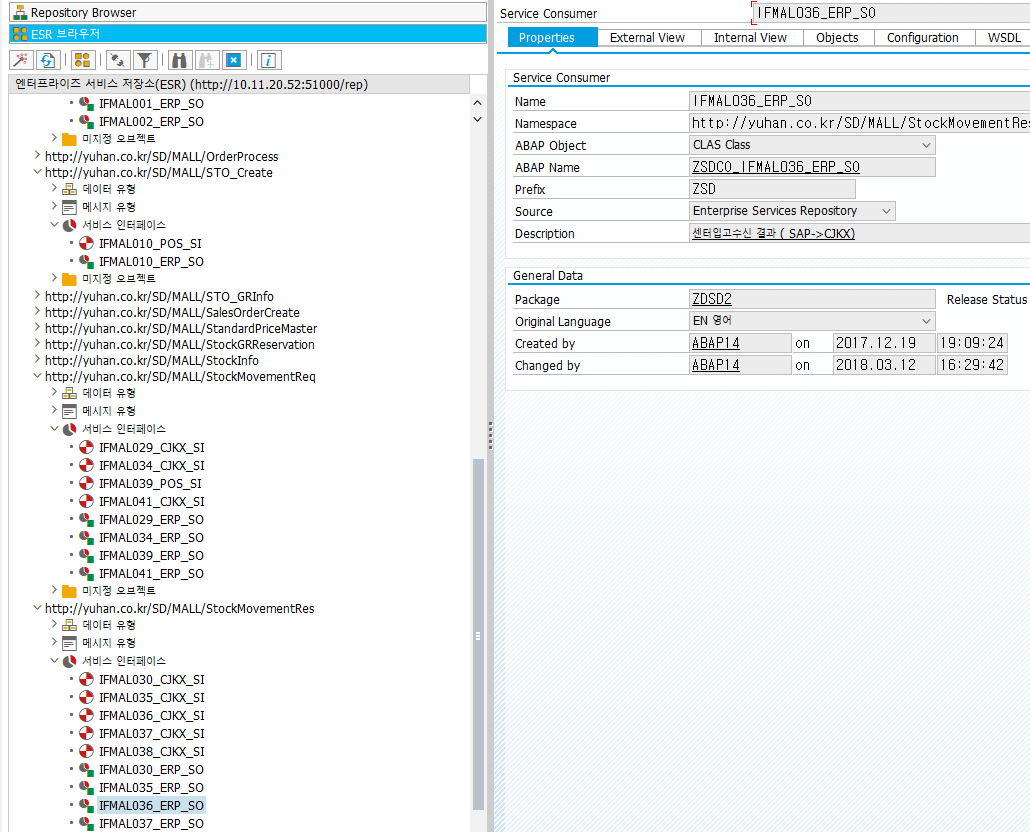Select the Repository Browser bar
1030x832 pixels.
click(x=248, y=12)
